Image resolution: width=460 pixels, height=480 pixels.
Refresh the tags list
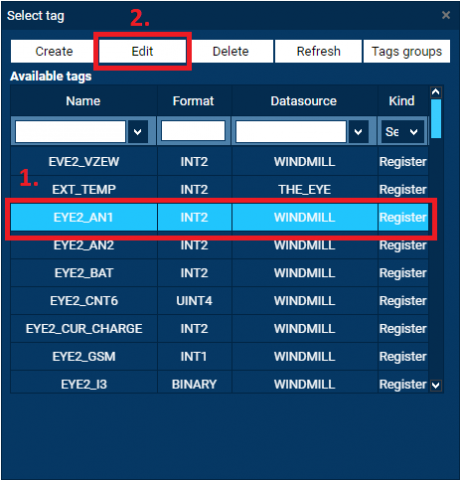coord(319,51)
